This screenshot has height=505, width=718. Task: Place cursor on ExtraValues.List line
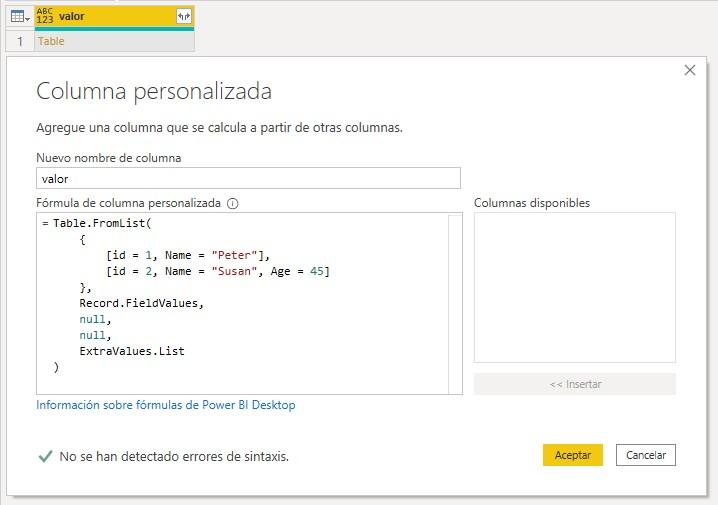[132, 351]
